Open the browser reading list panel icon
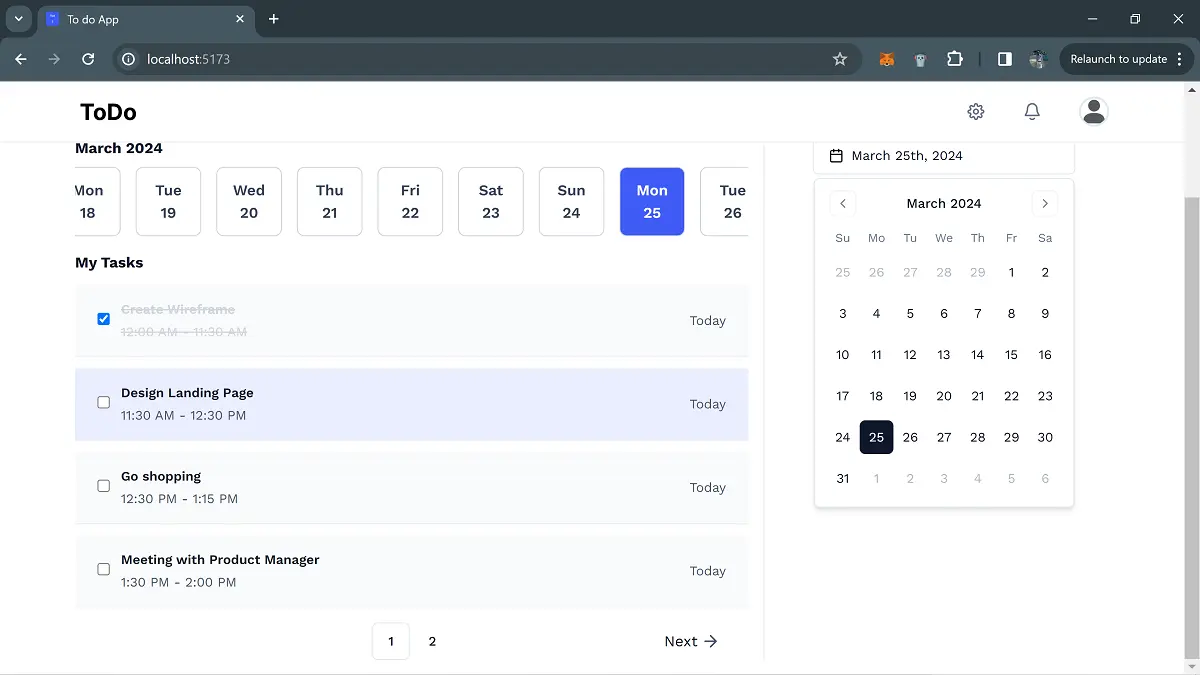The height and width of the screenshot is (675, 1200). (x=1004, y=59)
